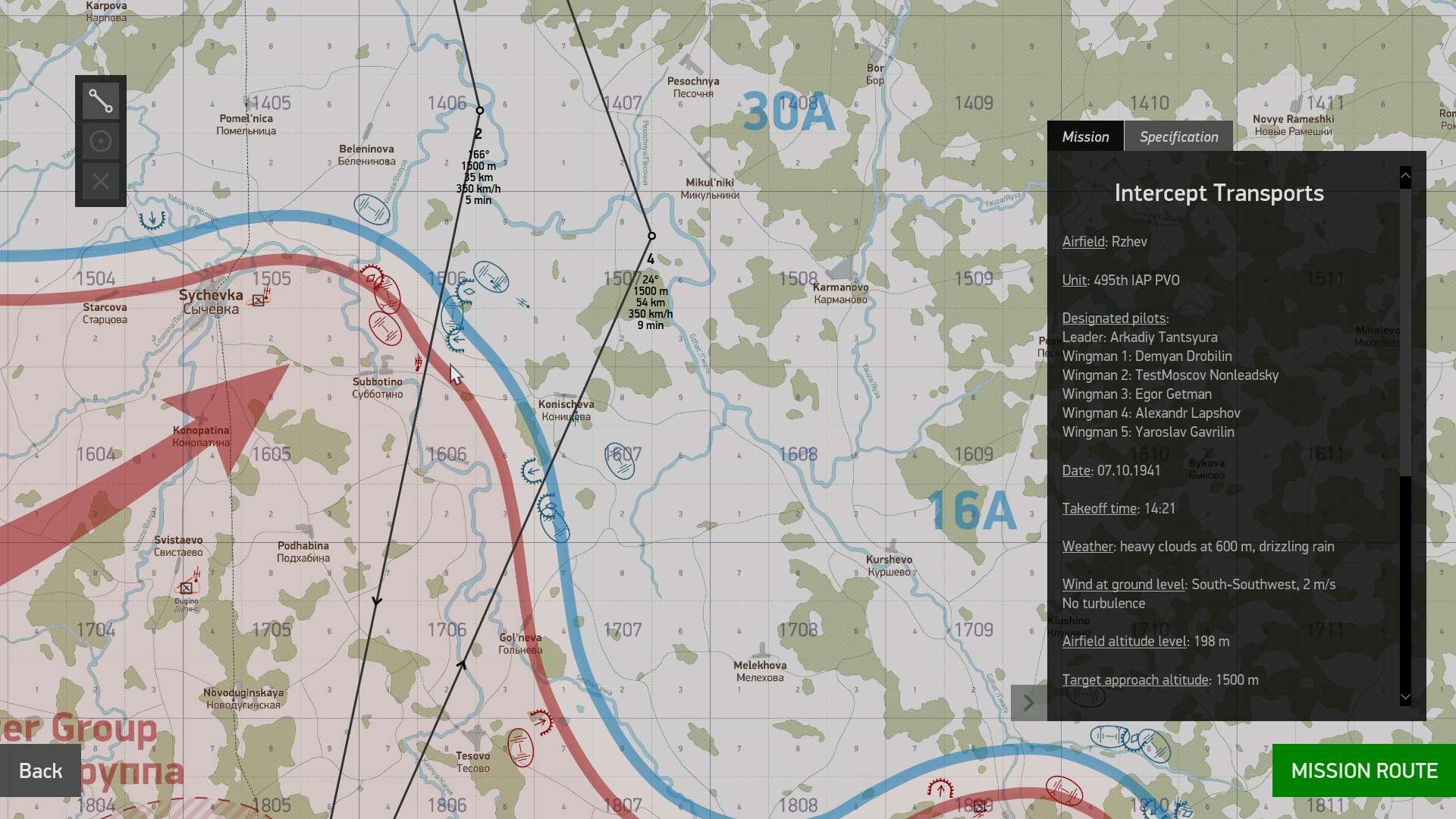This screenshot has height=819, width=1456.
Task: Activate the circle range marker tool
Action: tap(101, 141)
